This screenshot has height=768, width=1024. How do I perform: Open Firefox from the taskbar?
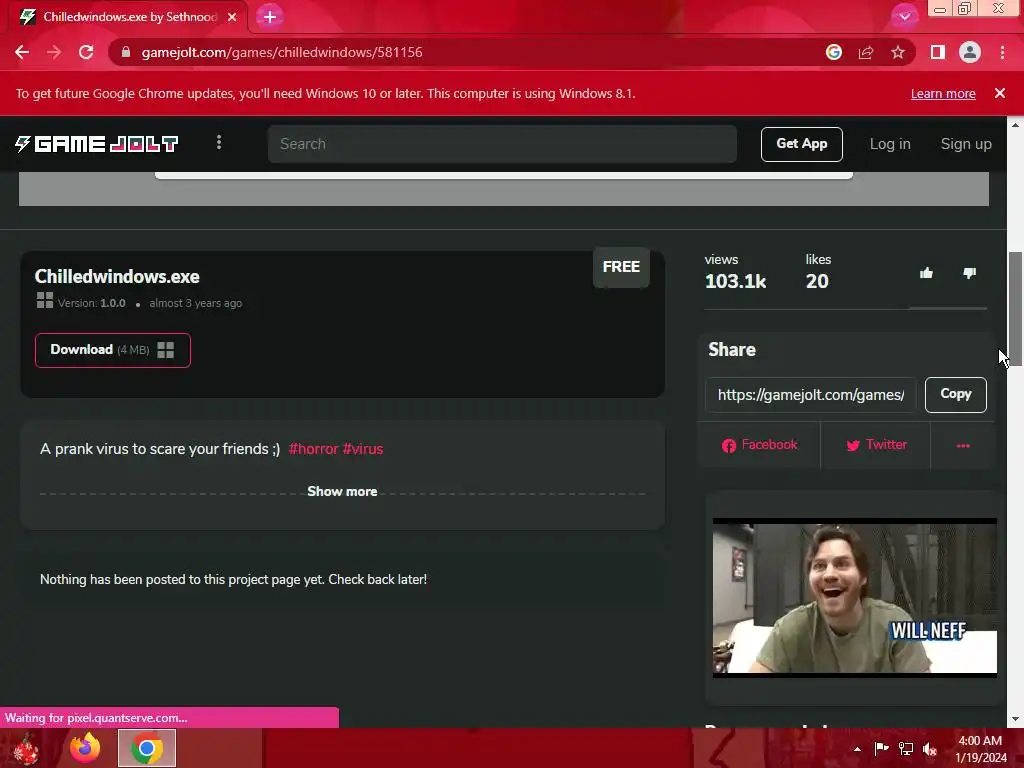(x=86, y=748)
